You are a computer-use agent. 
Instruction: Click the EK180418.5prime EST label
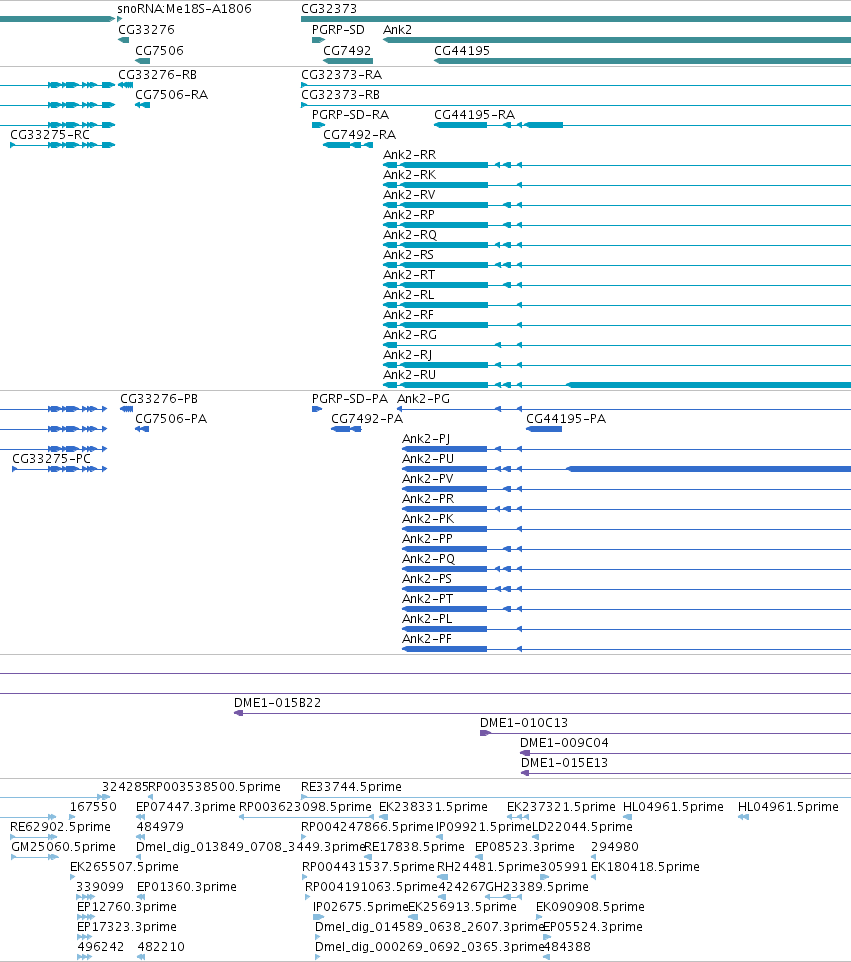coord(645,867)
